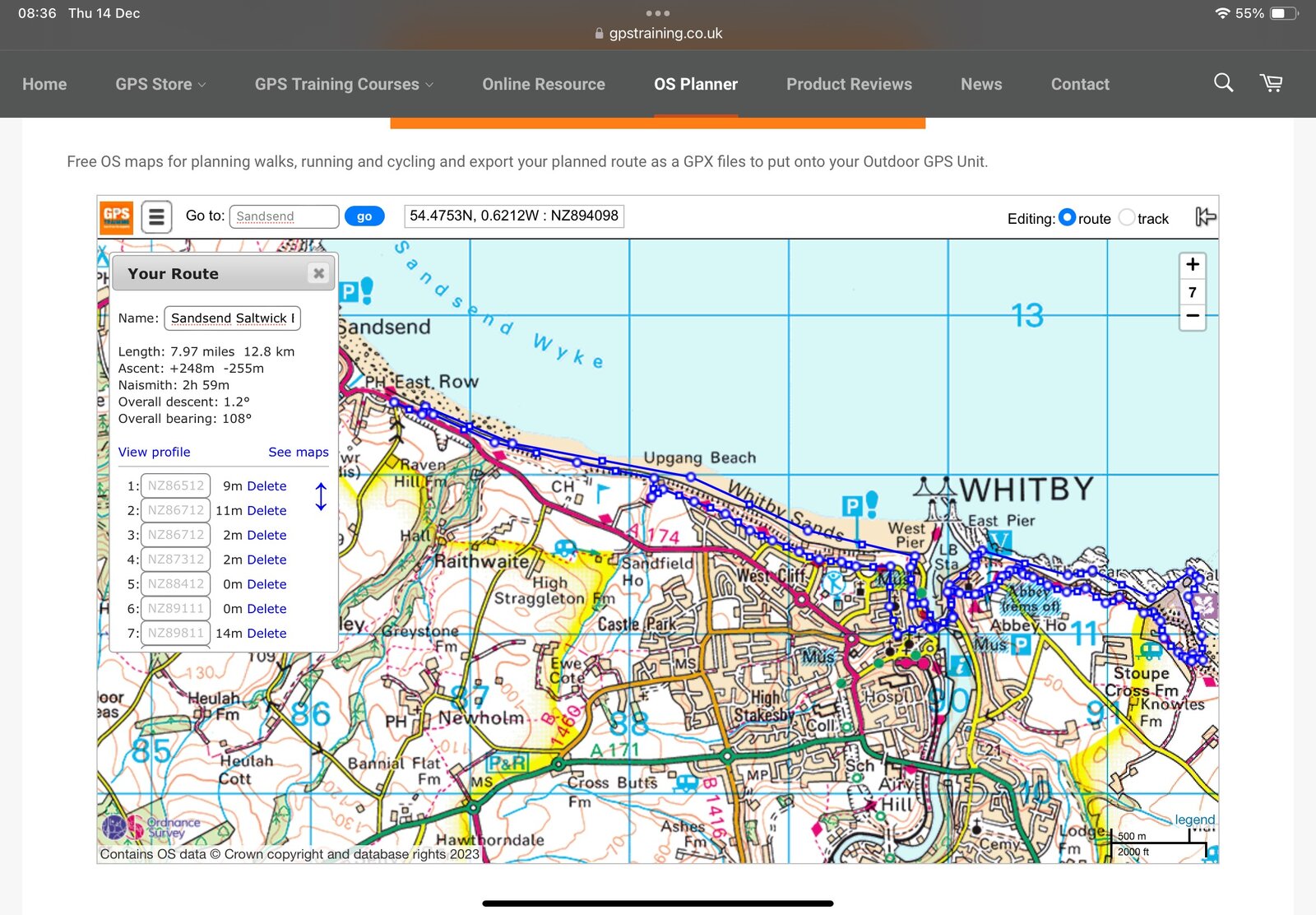Screen dimensions: 1316x915
Task: Close the Your Route panel
Action: (x=318, y=273)
